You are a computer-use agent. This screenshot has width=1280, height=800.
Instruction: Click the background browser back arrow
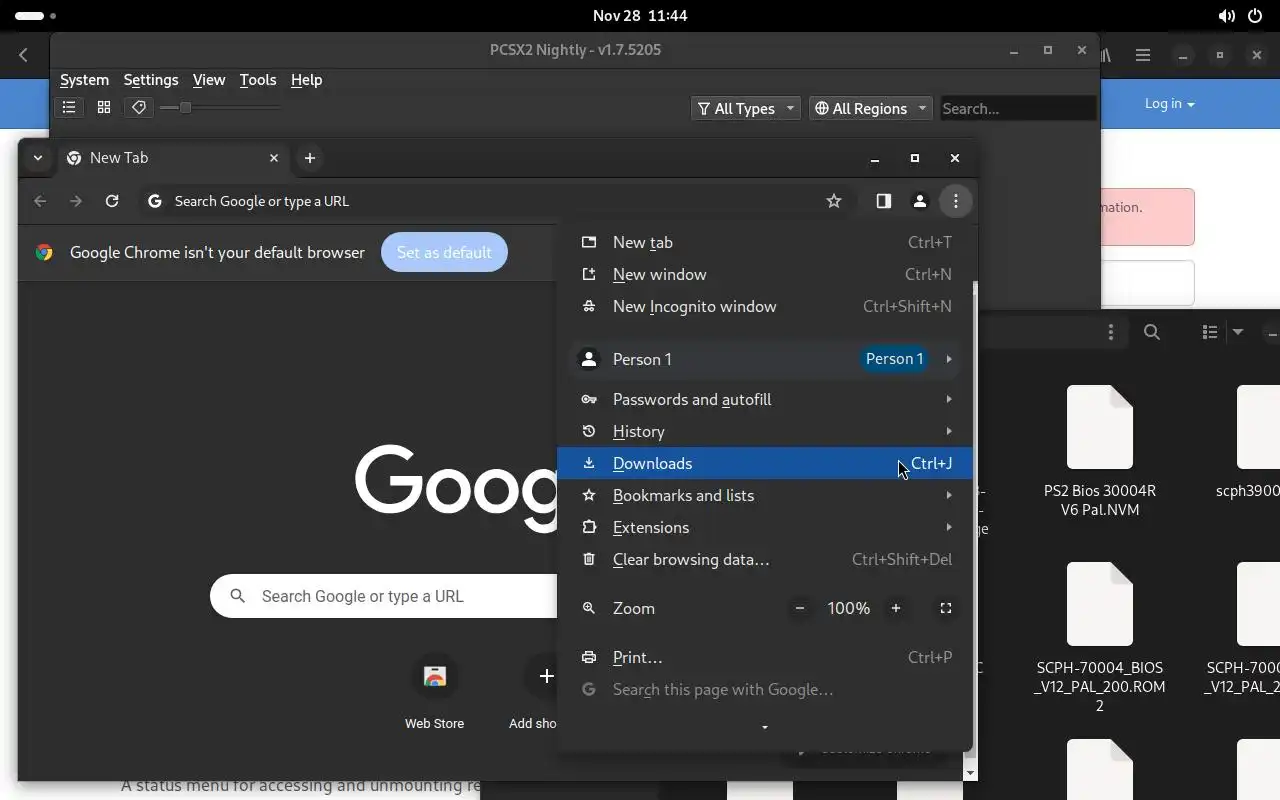coord(24,56)
